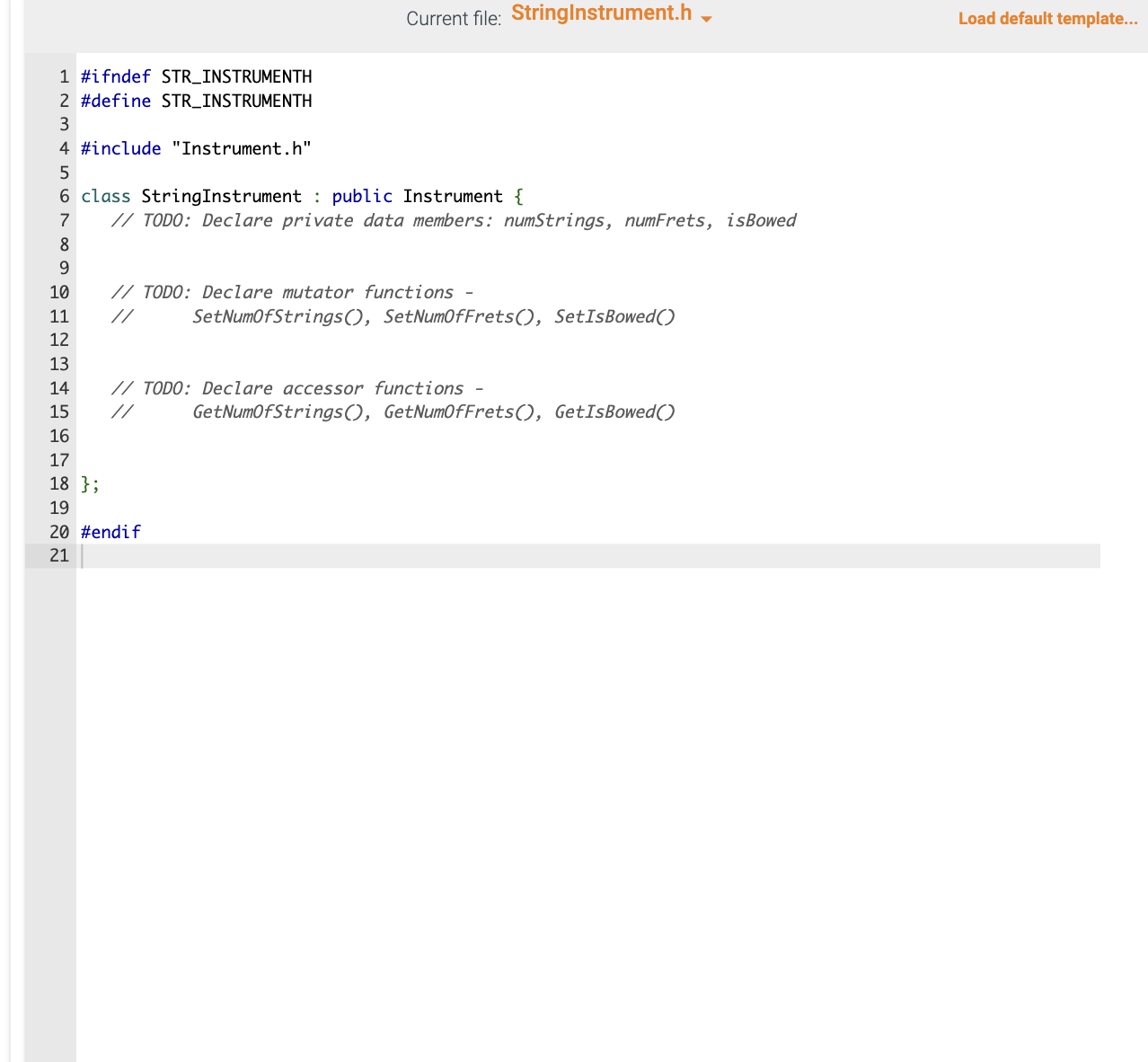Click the 'Declare mutator functions' TODO comment
This screenshot has width=1148, height=1062.
click(x=293, y=292)
